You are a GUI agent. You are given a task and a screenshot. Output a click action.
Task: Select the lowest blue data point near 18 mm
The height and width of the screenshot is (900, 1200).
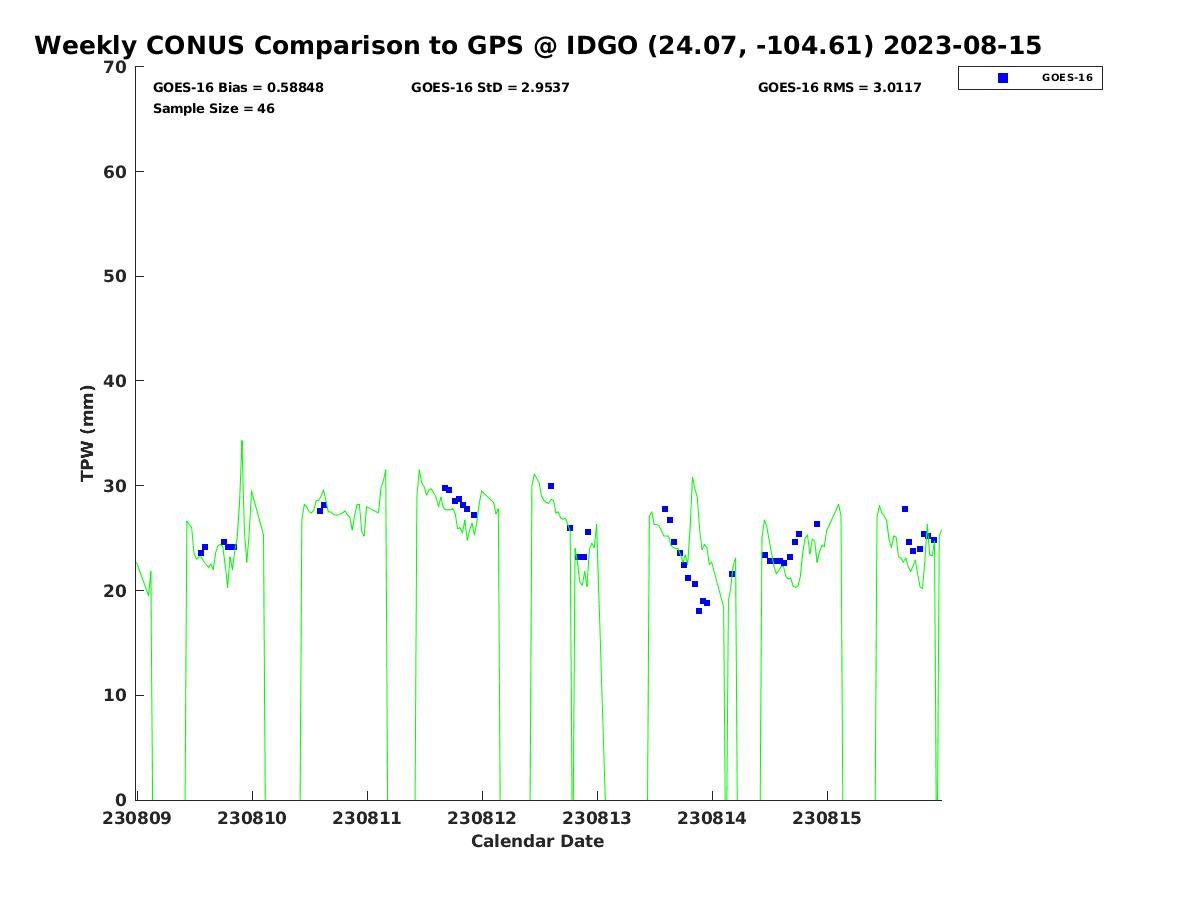point(699,611)
